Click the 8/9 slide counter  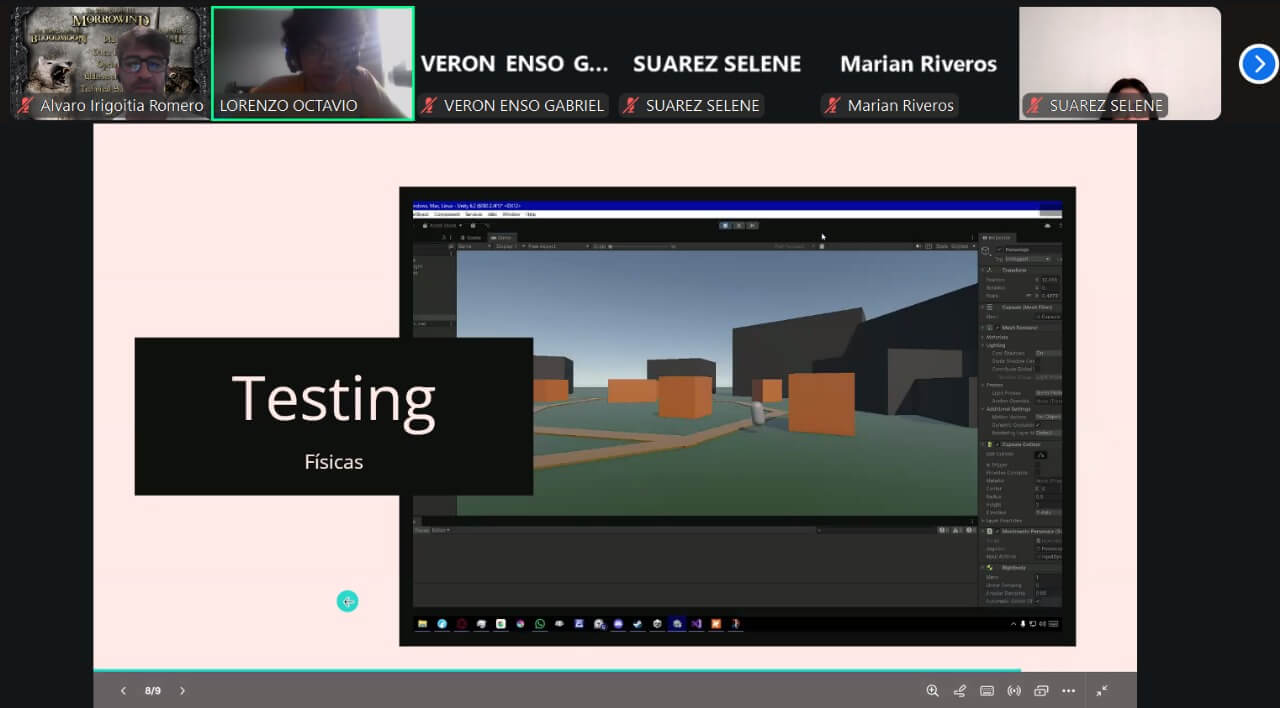point(153,691)
